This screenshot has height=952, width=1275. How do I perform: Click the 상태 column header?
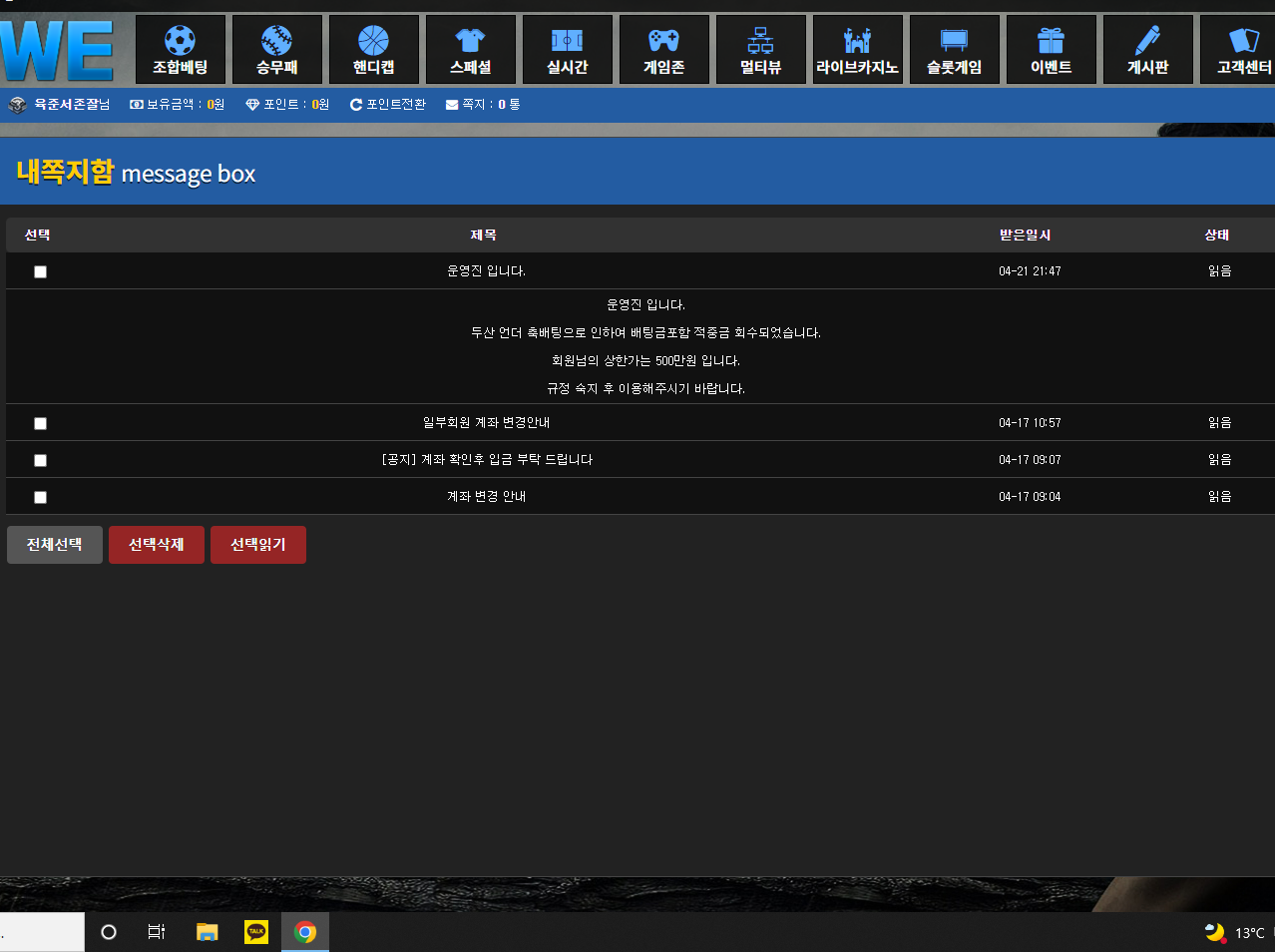pyautogui.click(x=1217, y=236)
